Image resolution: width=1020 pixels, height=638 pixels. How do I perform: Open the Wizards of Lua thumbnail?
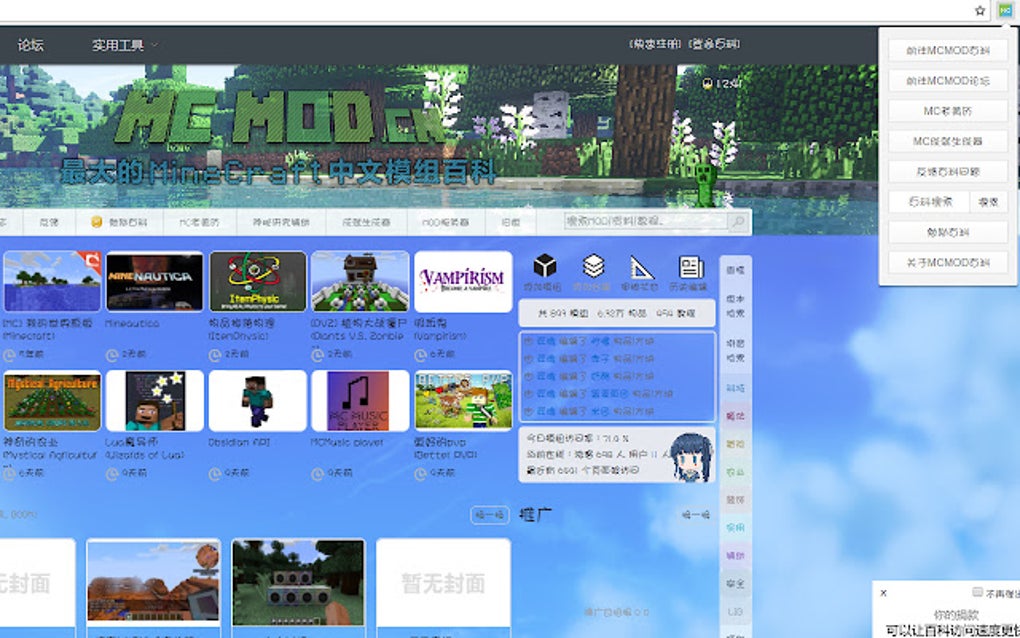coord(155,401)
